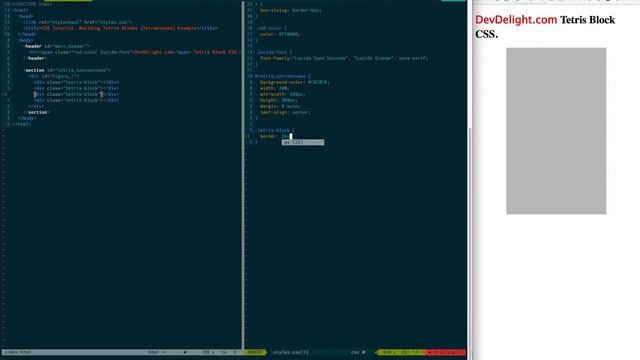Click the .red-color selector line

tap(271, 28)
